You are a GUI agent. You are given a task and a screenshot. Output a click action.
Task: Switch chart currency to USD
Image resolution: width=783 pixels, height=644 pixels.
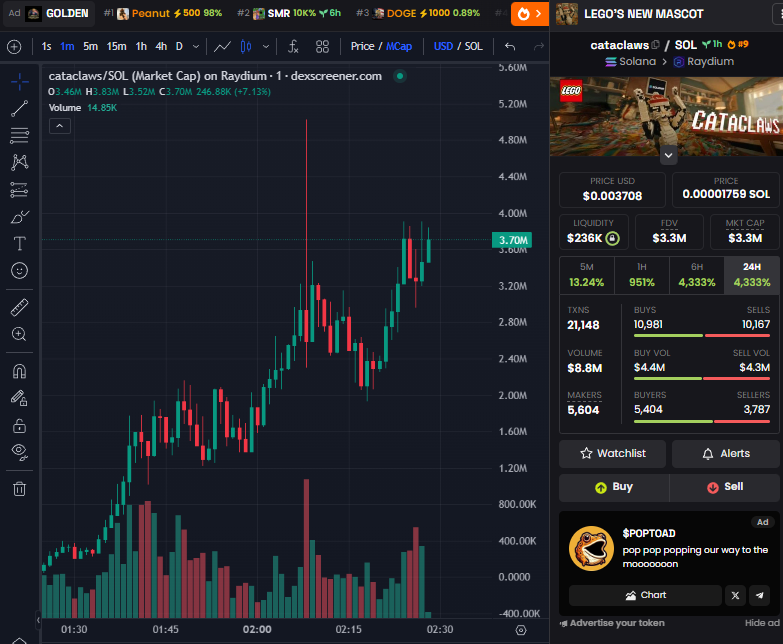(443, 46)
